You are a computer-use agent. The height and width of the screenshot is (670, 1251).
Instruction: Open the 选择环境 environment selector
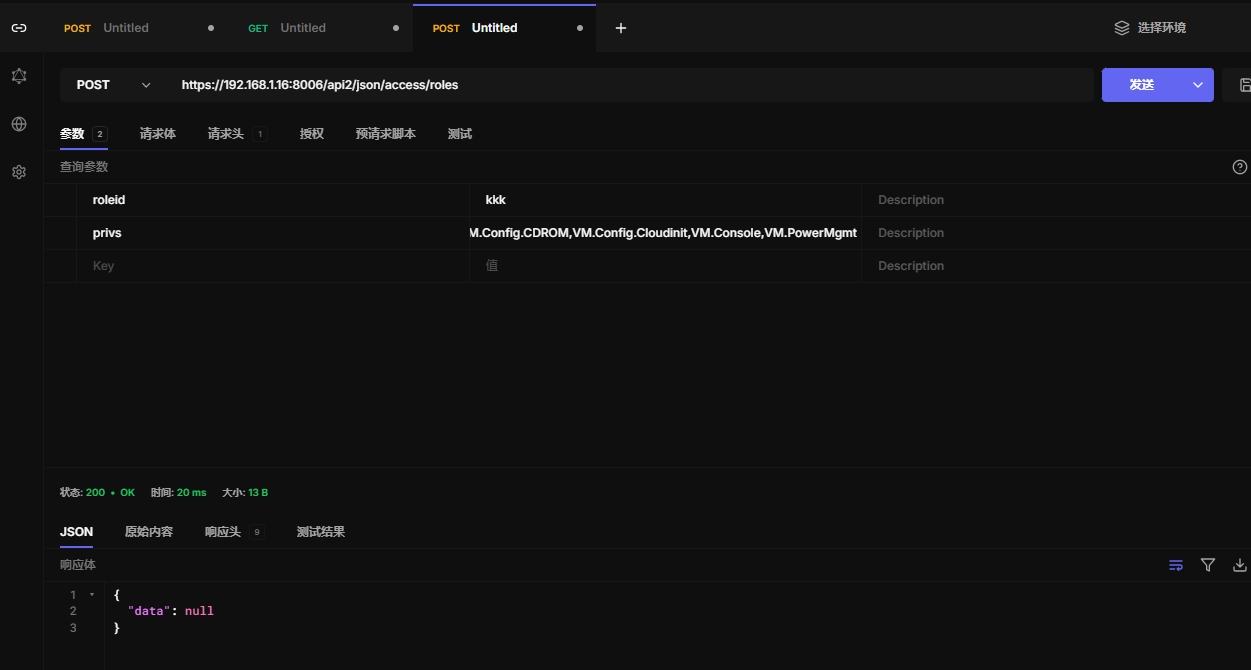[1150, 28]
